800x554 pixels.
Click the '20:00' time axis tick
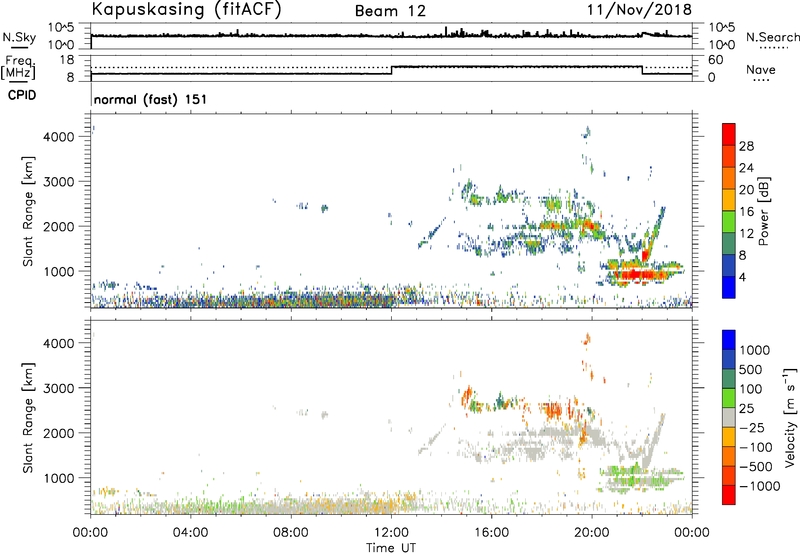[x=591, y=533]
